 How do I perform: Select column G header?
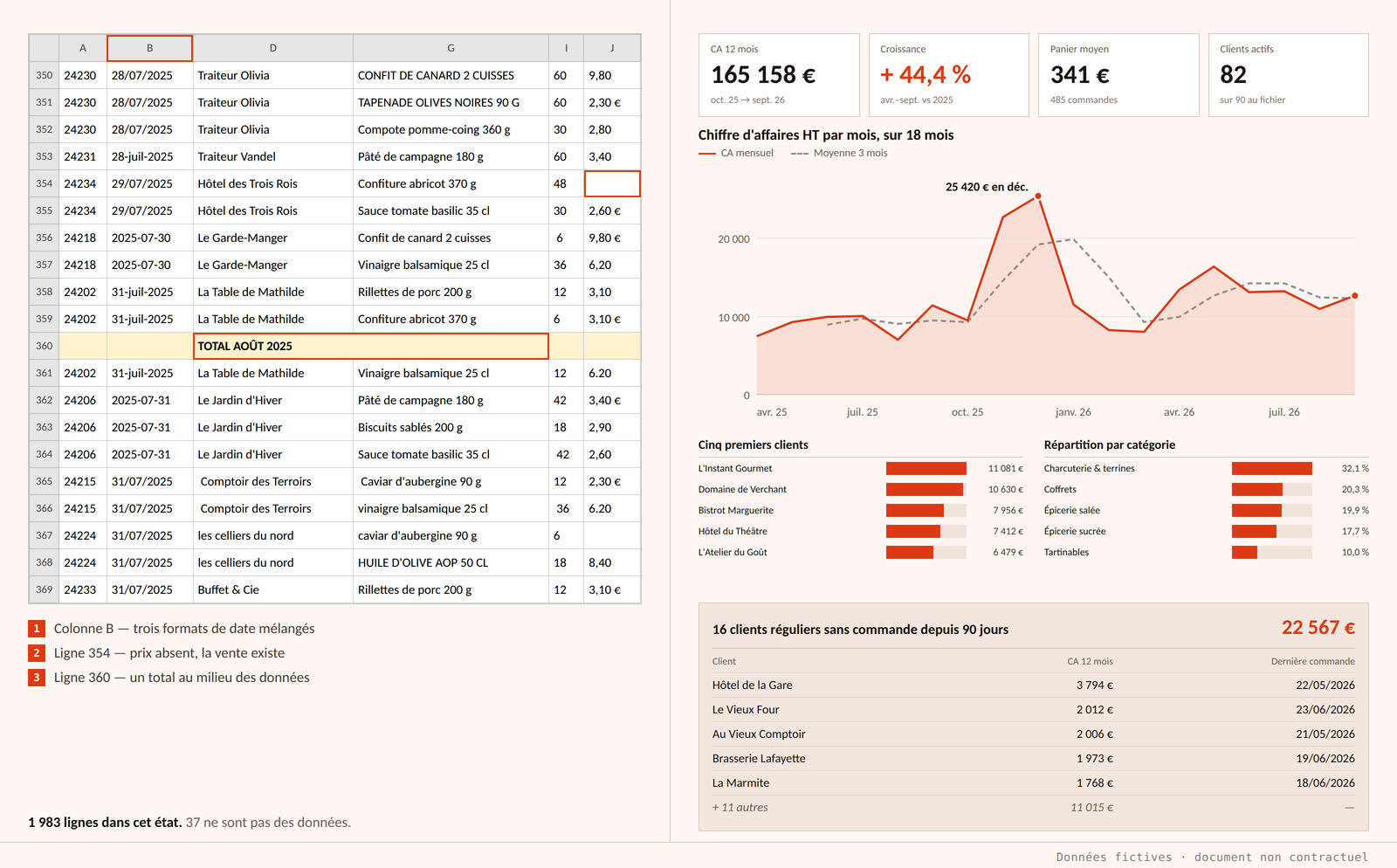[x=451, y=48]
